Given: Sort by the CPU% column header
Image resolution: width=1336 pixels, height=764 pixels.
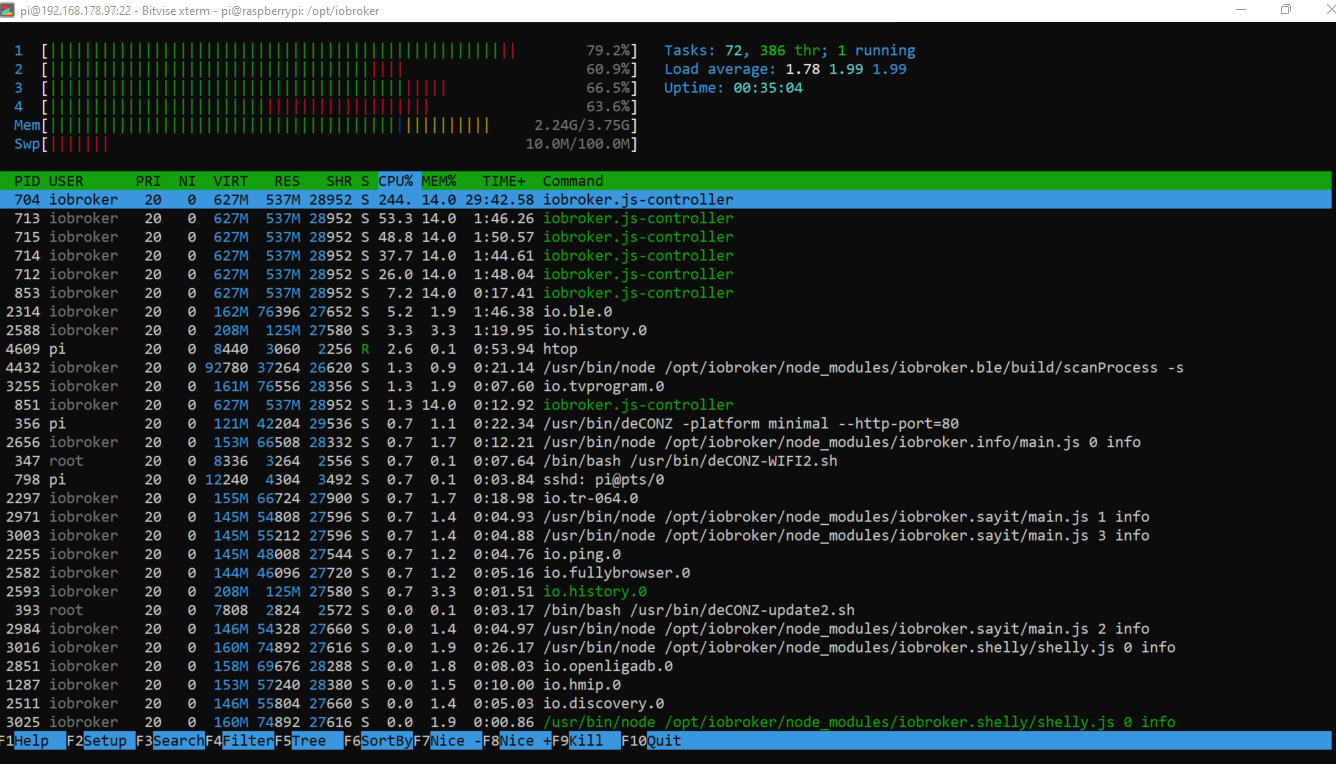Looking at the screenshot, I should coord(396,181).
